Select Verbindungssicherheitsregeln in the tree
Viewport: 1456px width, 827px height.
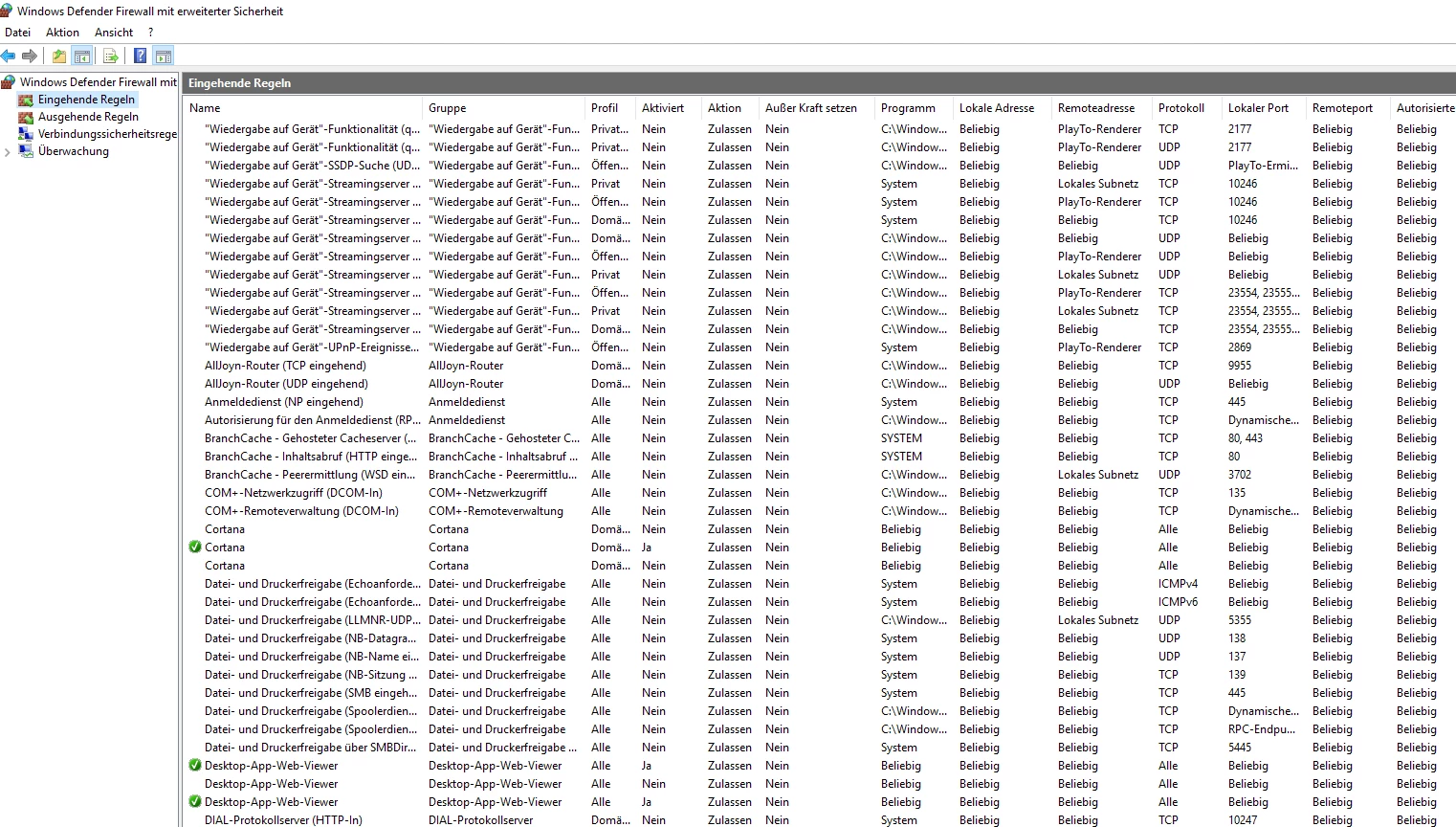click(x=107, y=134)
